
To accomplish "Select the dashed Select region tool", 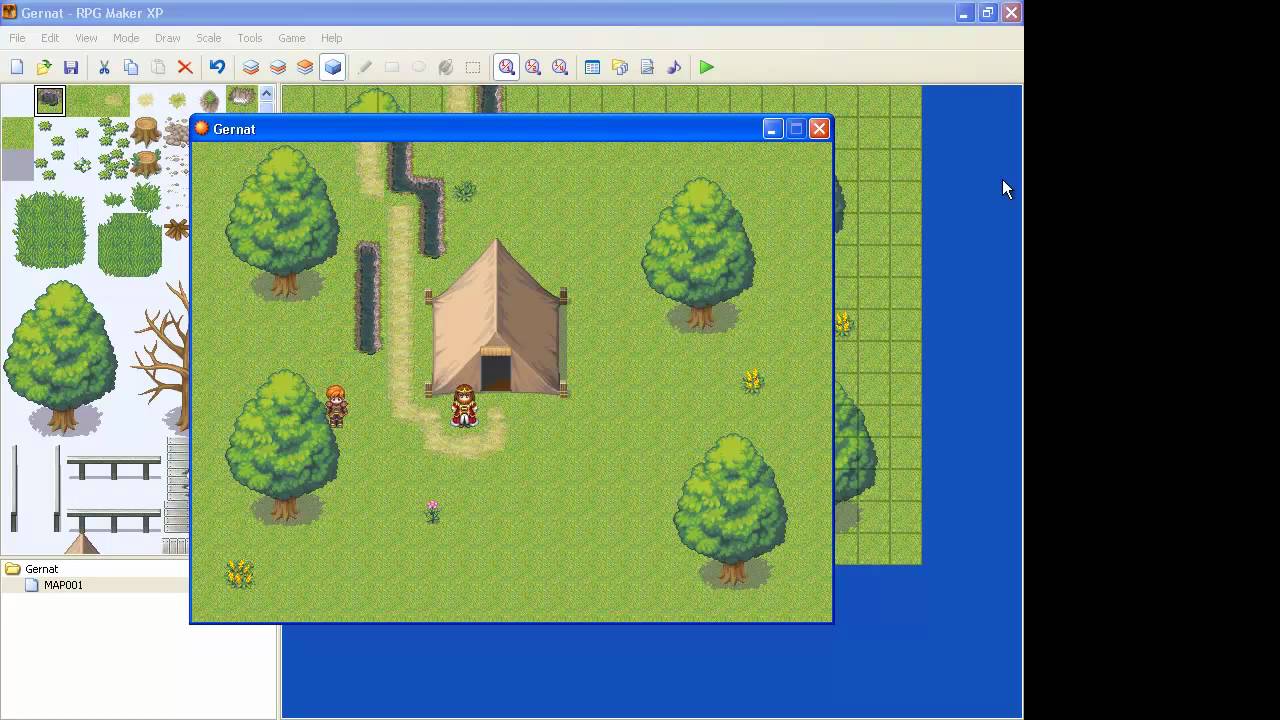I will point(473,67).
